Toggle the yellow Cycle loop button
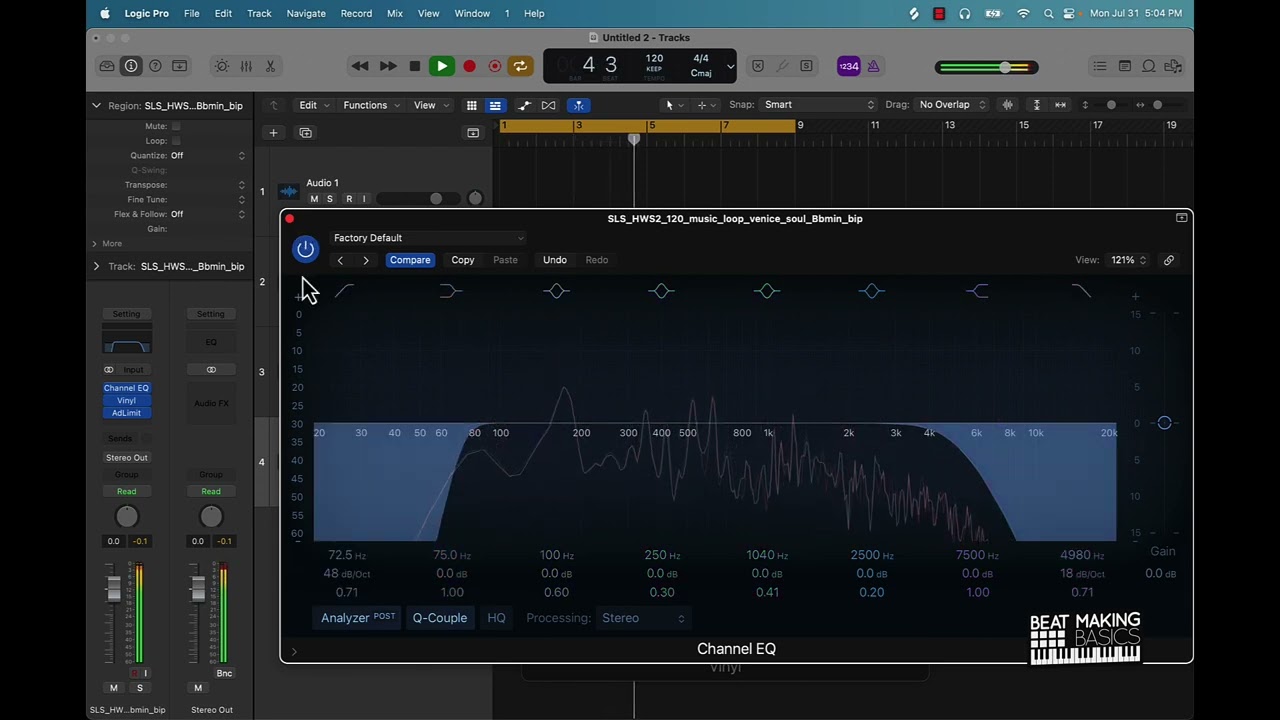 coord(520,66)
